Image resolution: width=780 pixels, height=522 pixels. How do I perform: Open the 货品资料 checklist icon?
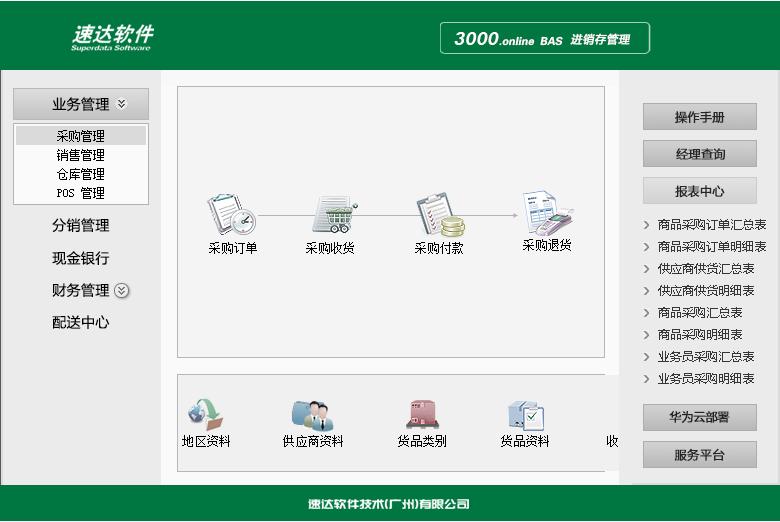point(526,416)
